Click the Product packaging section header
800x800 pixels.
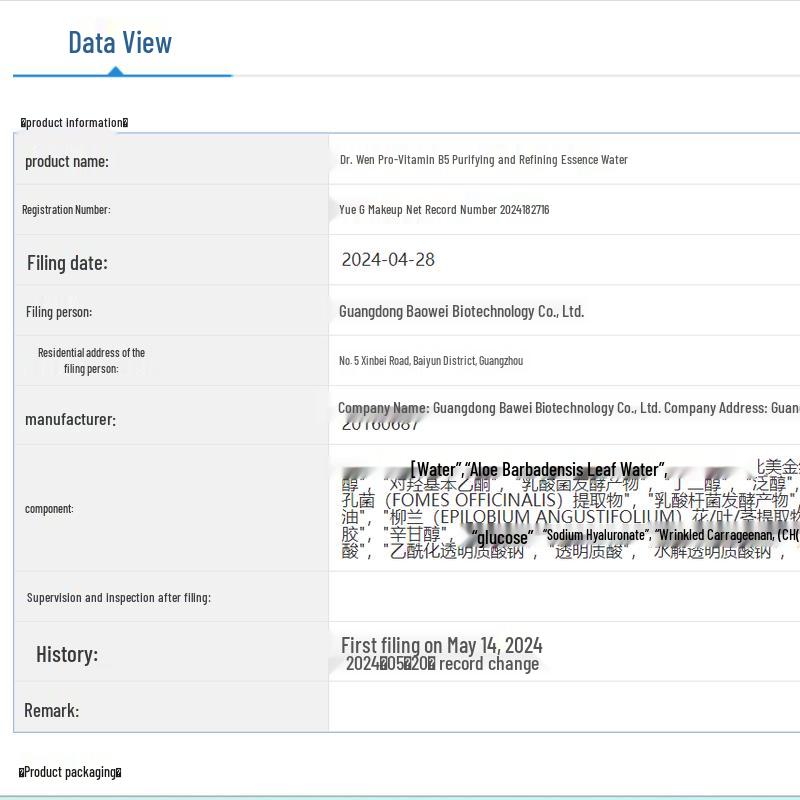tap(70, 772)
